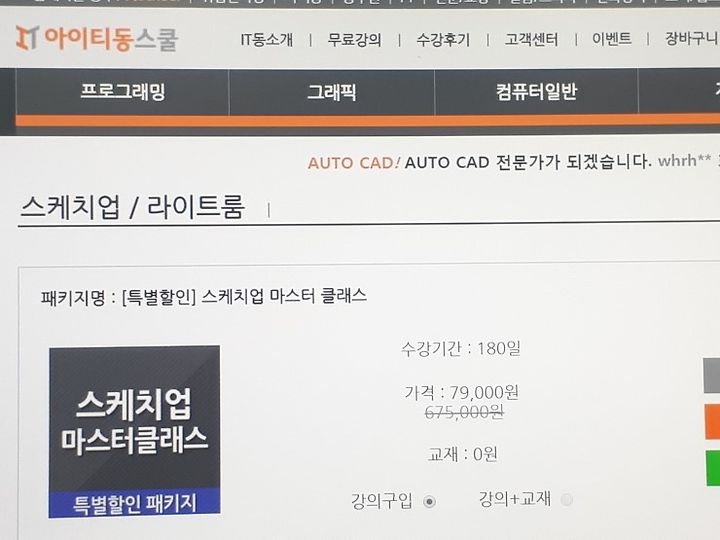This screenshot has height=540, width=720.
Task: Visit the 고객센터 link
Action: coord(531,39)
